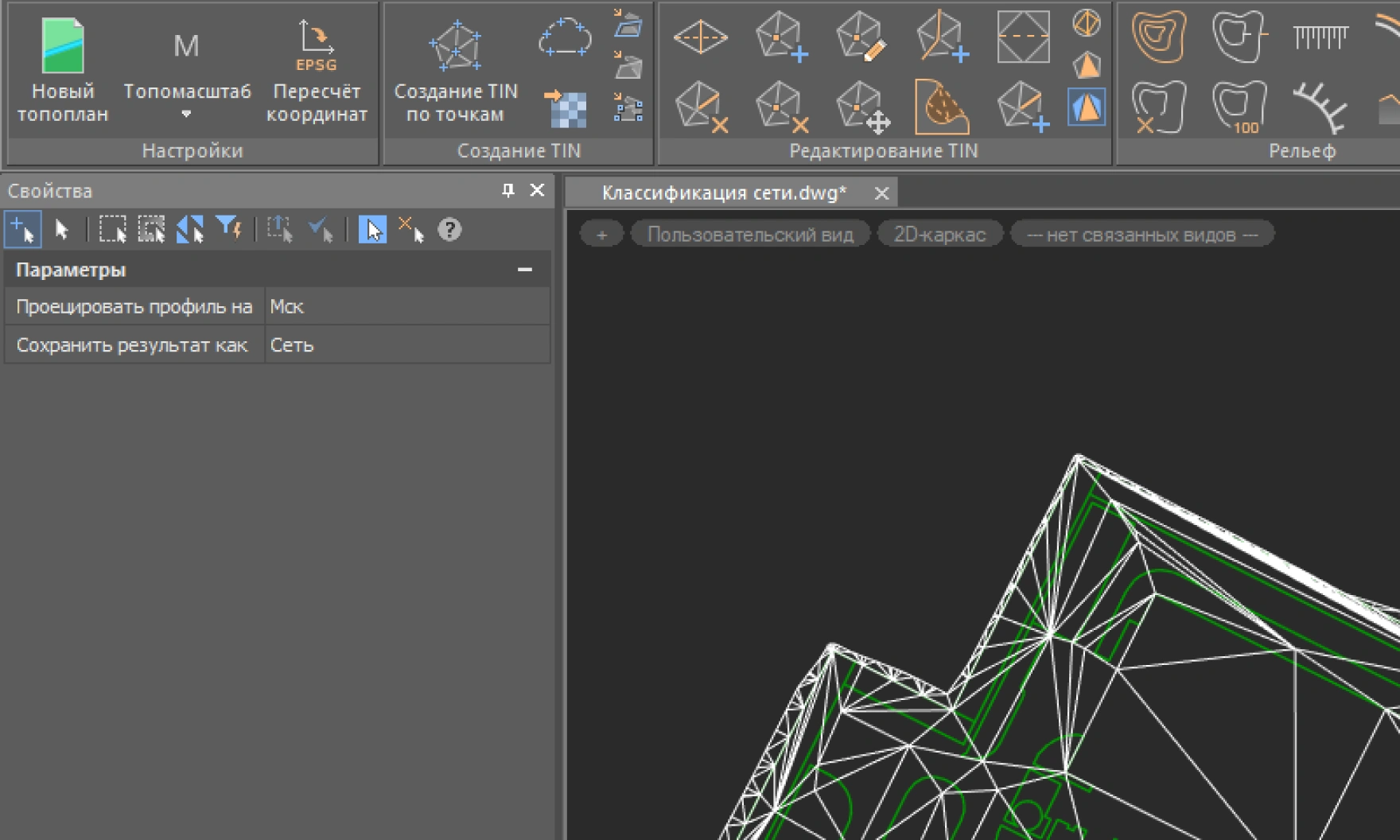
Task: Switch to Классификация сети.dwg tab
Action: 723,192
